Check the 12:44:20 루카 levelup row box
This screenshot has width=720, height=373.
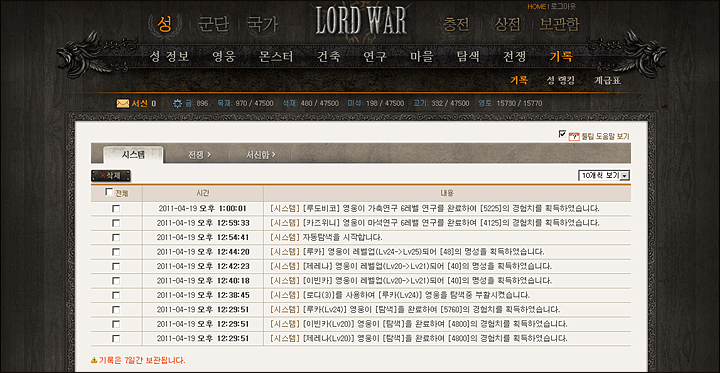116,252
